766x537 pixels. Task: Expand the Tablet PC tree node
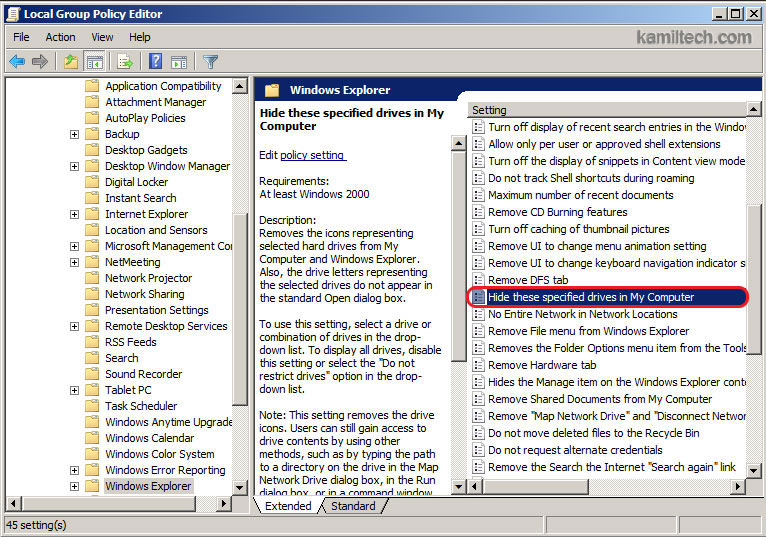[x=74, y=390]
